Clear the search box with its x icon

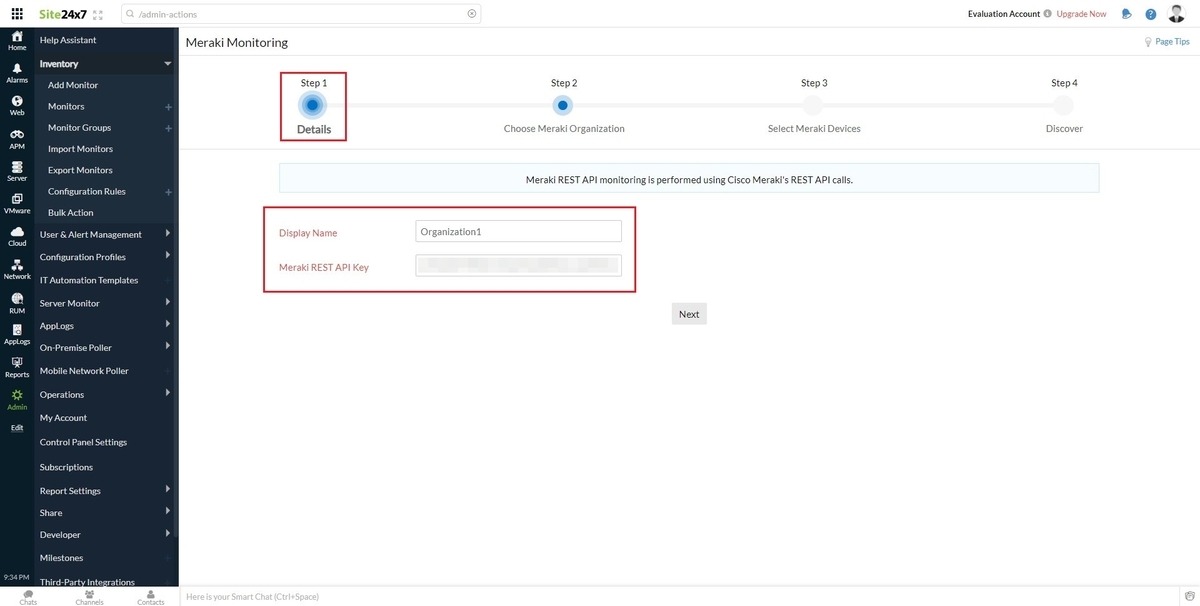(472, 14)
